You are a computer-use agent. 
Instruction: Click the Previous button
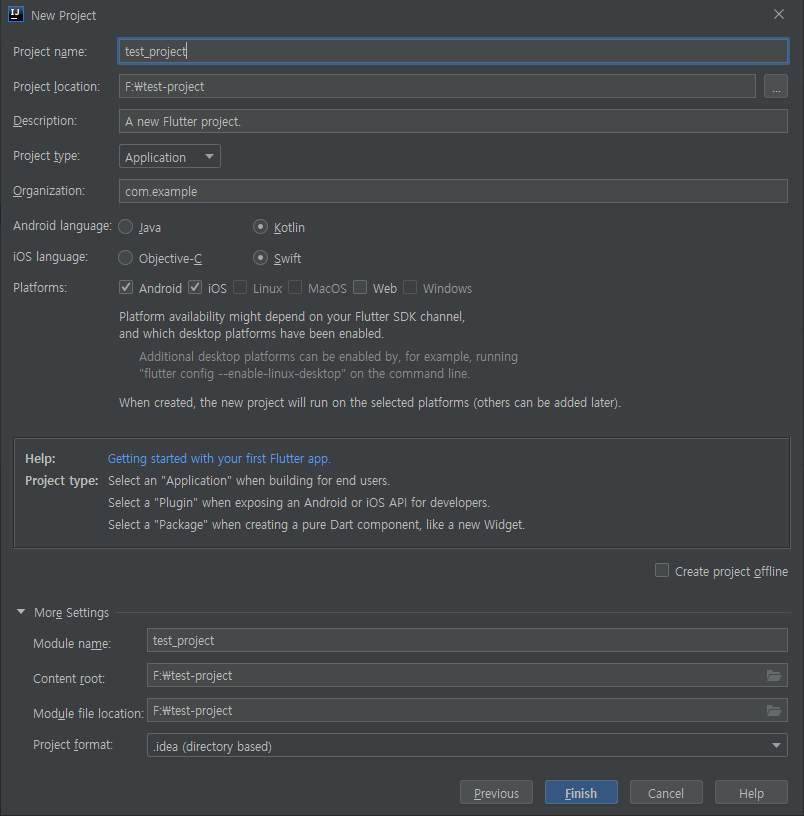click(496, 793)
